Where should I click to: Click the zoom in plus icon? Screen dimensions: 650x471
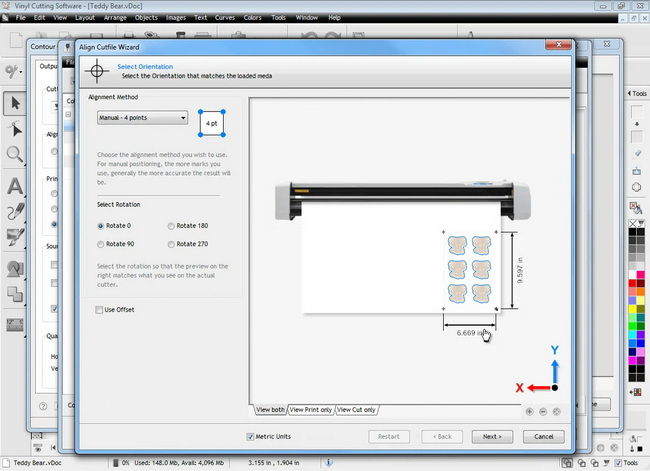(529, 411)
